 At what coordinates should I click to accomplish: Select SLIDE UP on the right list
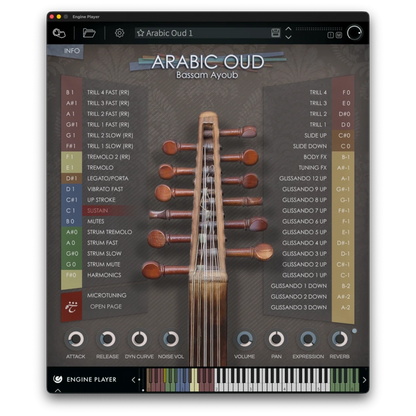click(x=315, y=135)
